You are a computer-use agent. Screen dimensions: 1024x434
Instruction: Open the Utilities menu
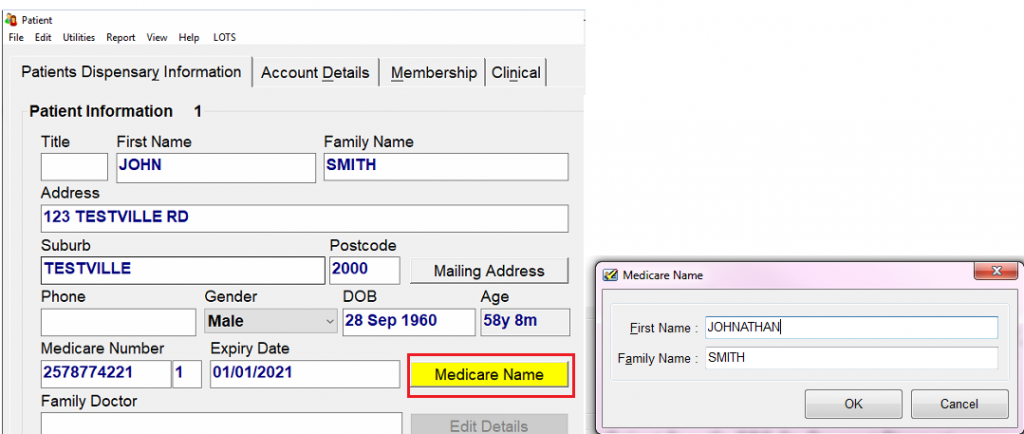tap(79, 37)
